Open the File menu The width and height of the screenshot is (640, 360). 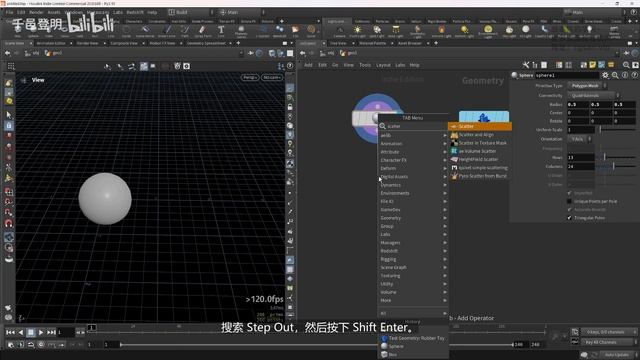(x=9, y=12)
